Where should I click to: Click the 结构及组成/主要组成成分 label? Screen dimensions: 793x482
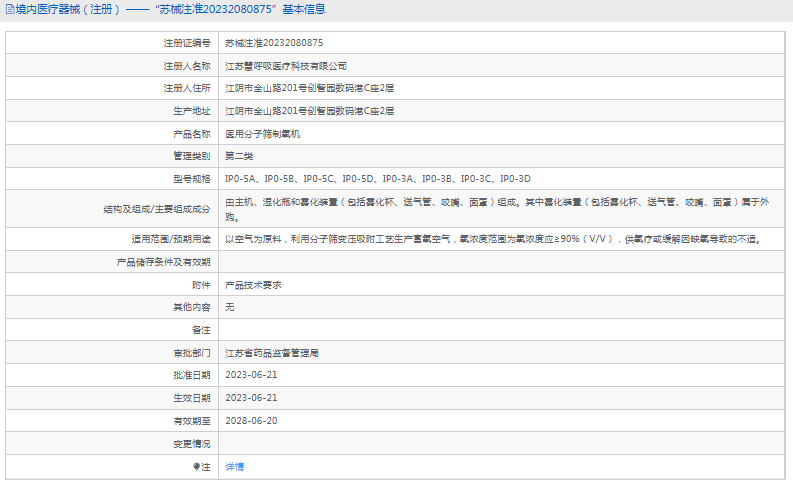click(x=157, y=209)
